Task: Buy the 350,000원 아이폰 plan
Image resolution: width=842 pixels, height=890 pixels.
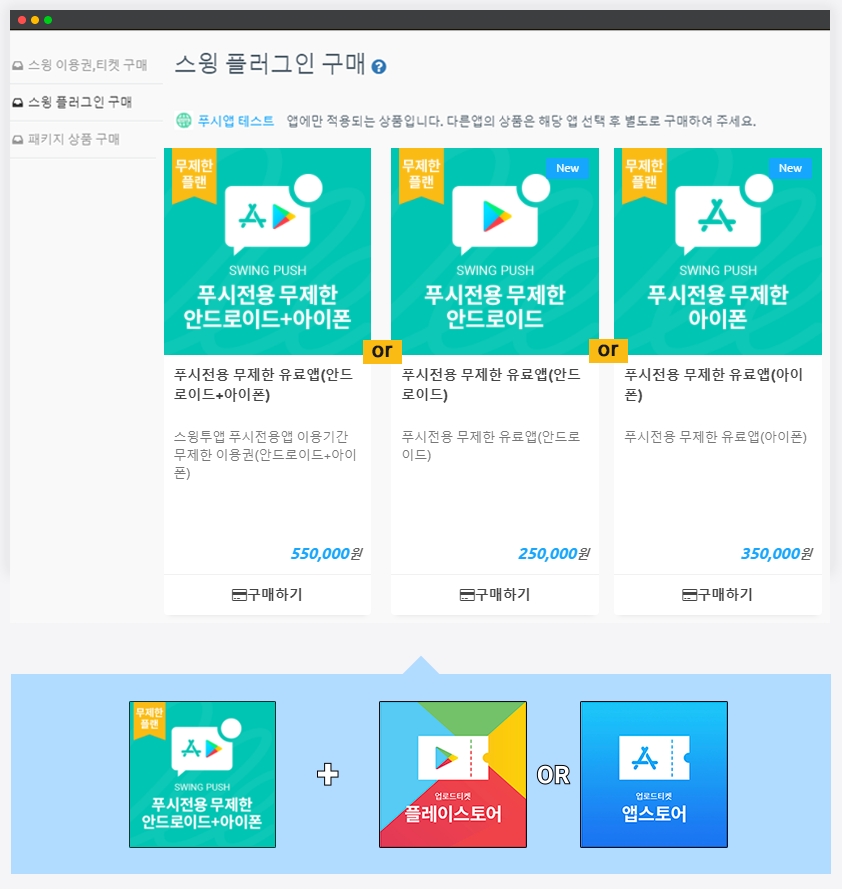Action: tap(718, 594)
